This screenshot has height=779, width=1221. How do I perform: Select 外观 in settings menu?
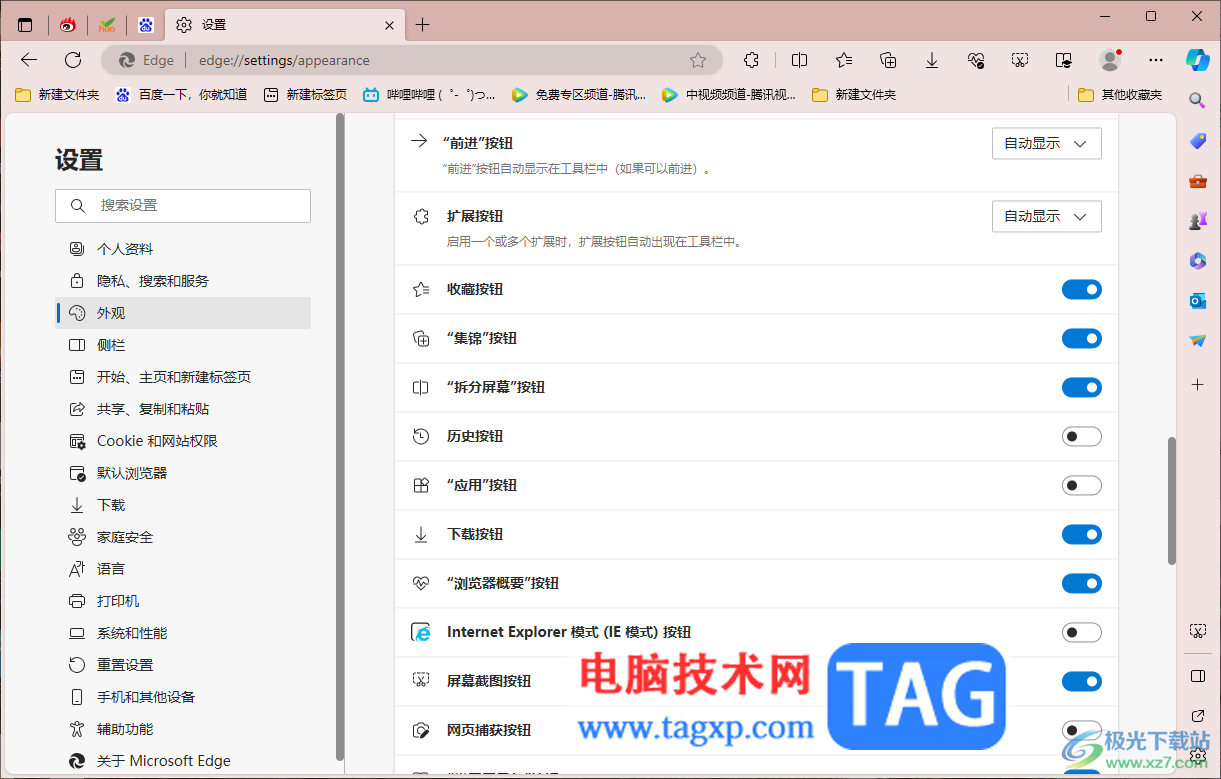[183, 313]
